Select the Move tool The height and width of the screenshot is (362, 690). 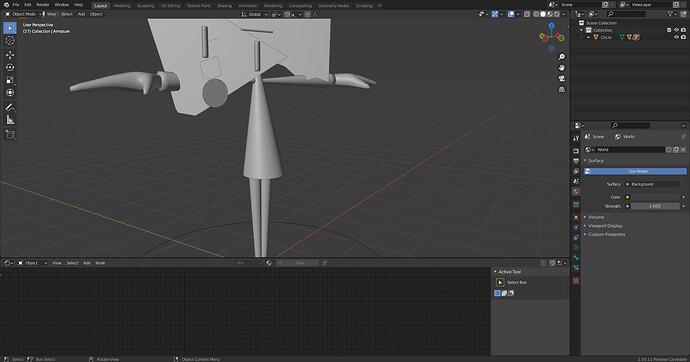(10, 55)
